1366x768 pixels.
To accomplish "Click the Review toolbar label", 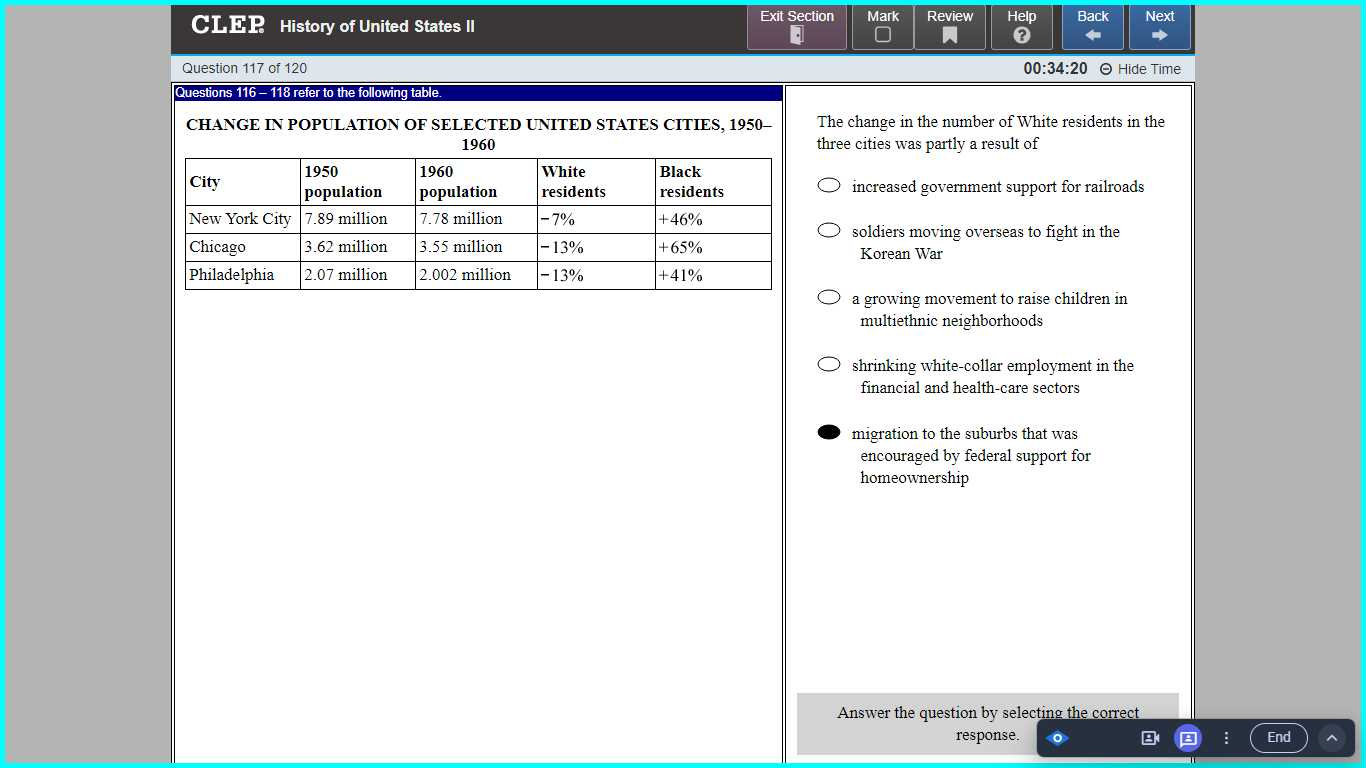I will coord(949,16).
